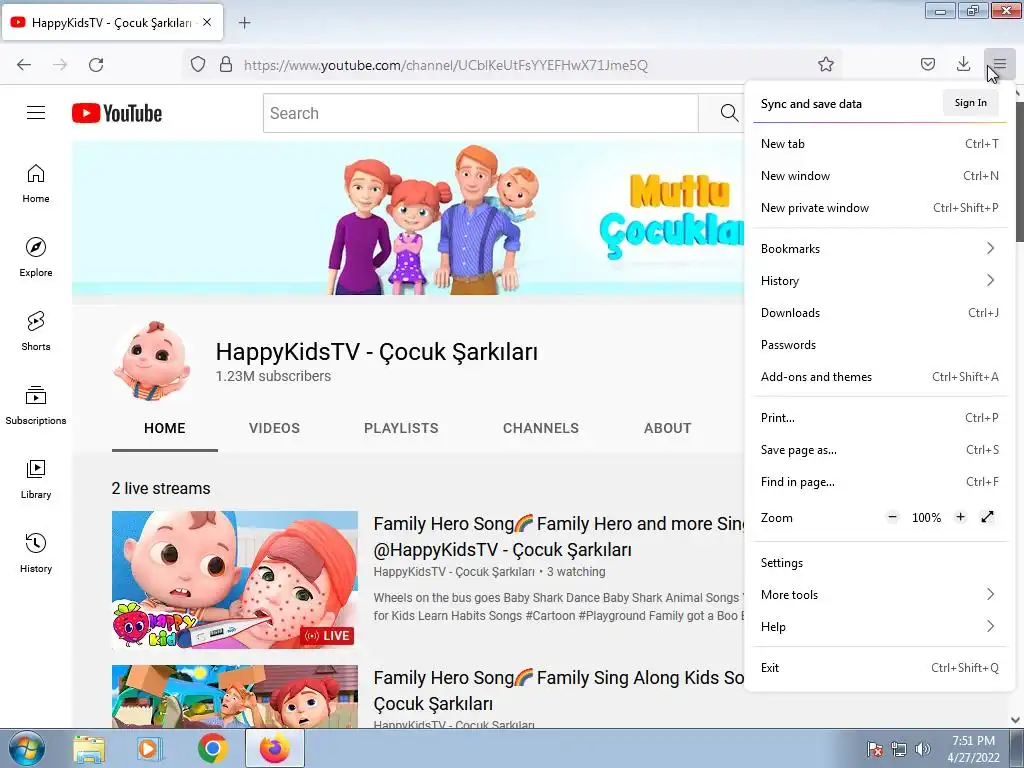Choose Save page as...
This screenshot has width=1024, height=768.
point(879,450)
